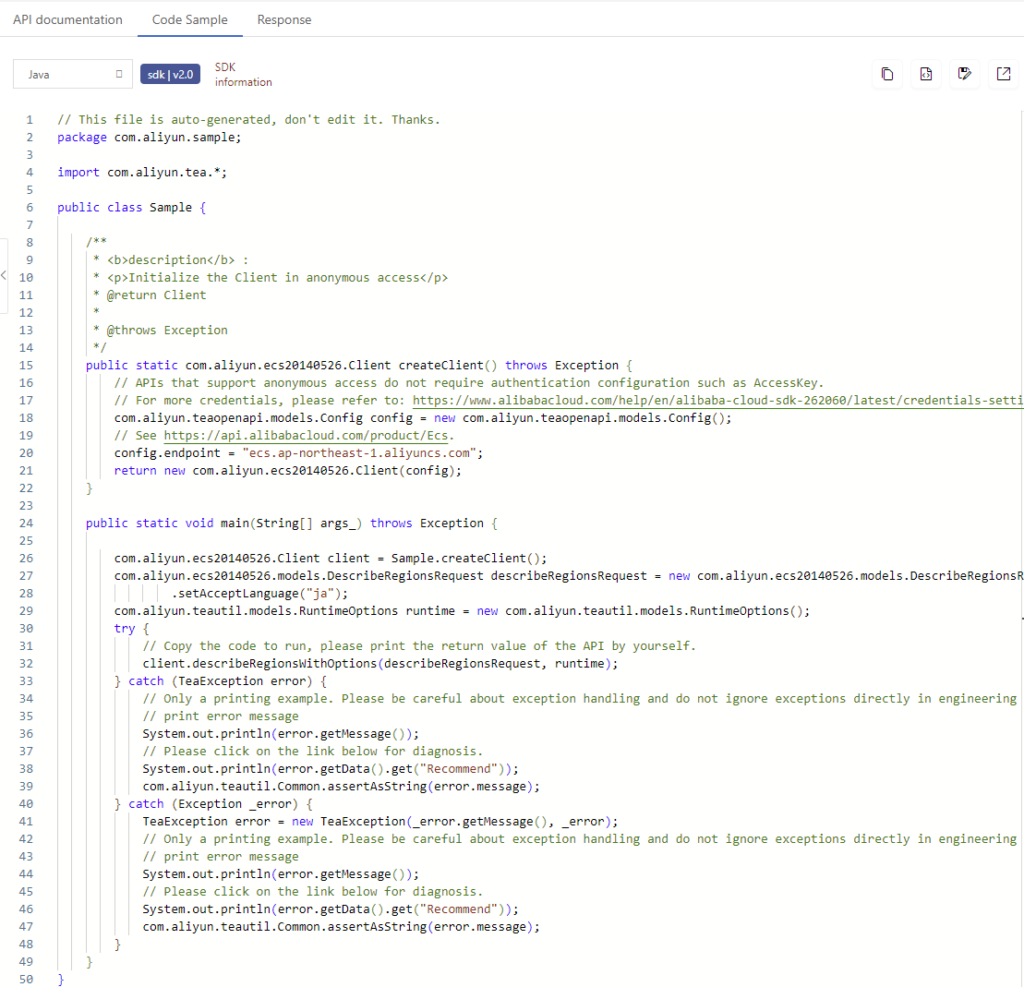The height and width of the screenshot is (987, 1024).
Task: Click line number 24 in the gutter
Action: pyautogui.click(x=26, y=523)
